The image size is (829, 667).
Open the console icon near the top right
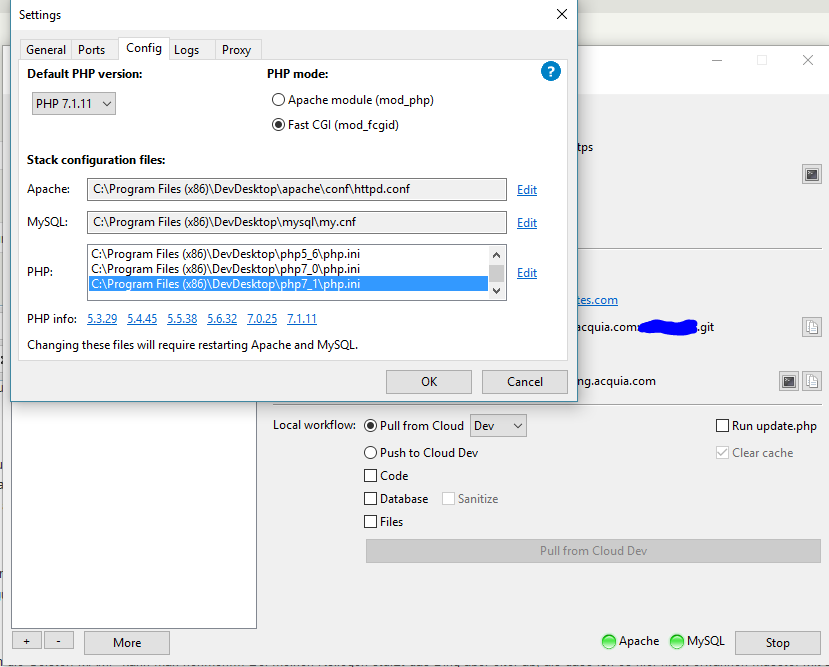812,174
